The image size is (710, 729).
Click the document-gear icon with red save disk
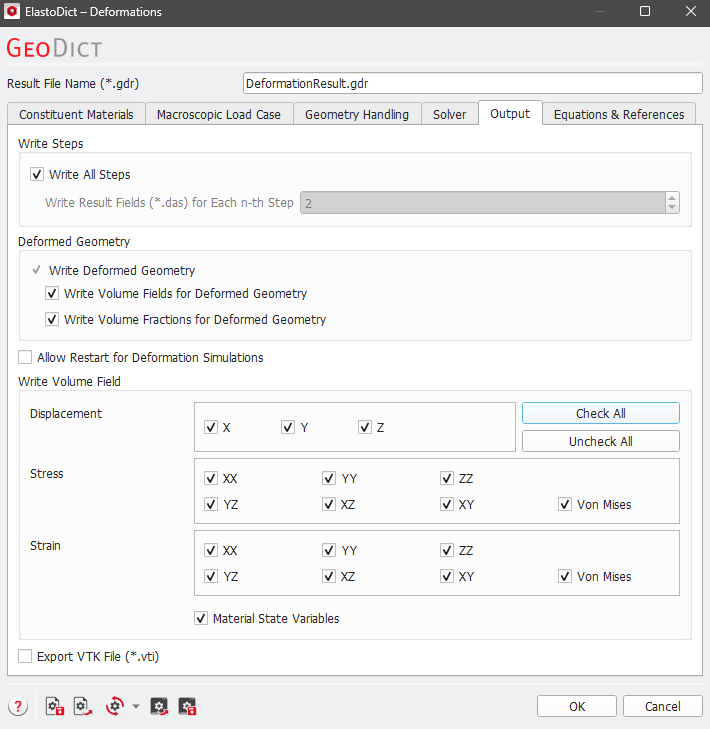tap(56, 706)
